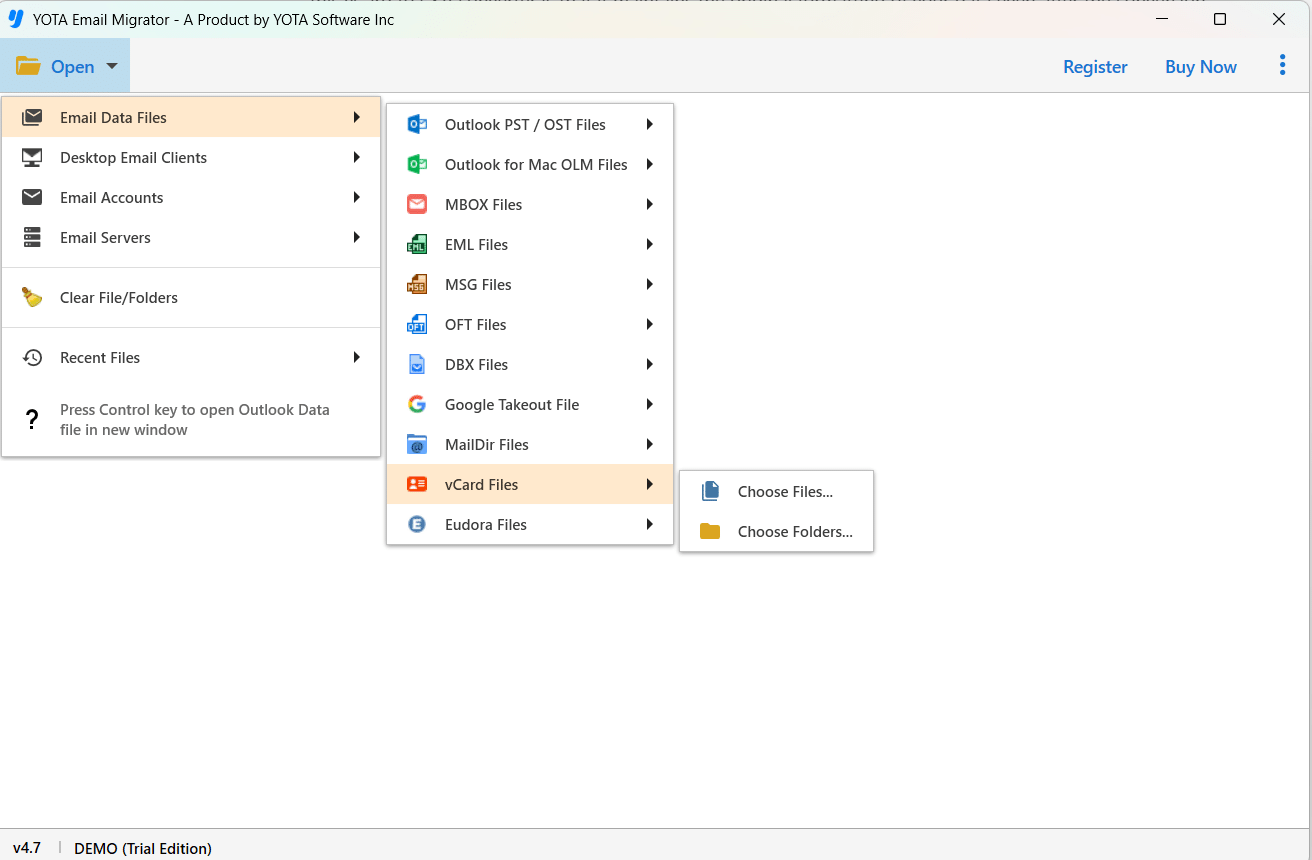Click the DBX Files icon
1312x860 pixels.
[417, 365]
